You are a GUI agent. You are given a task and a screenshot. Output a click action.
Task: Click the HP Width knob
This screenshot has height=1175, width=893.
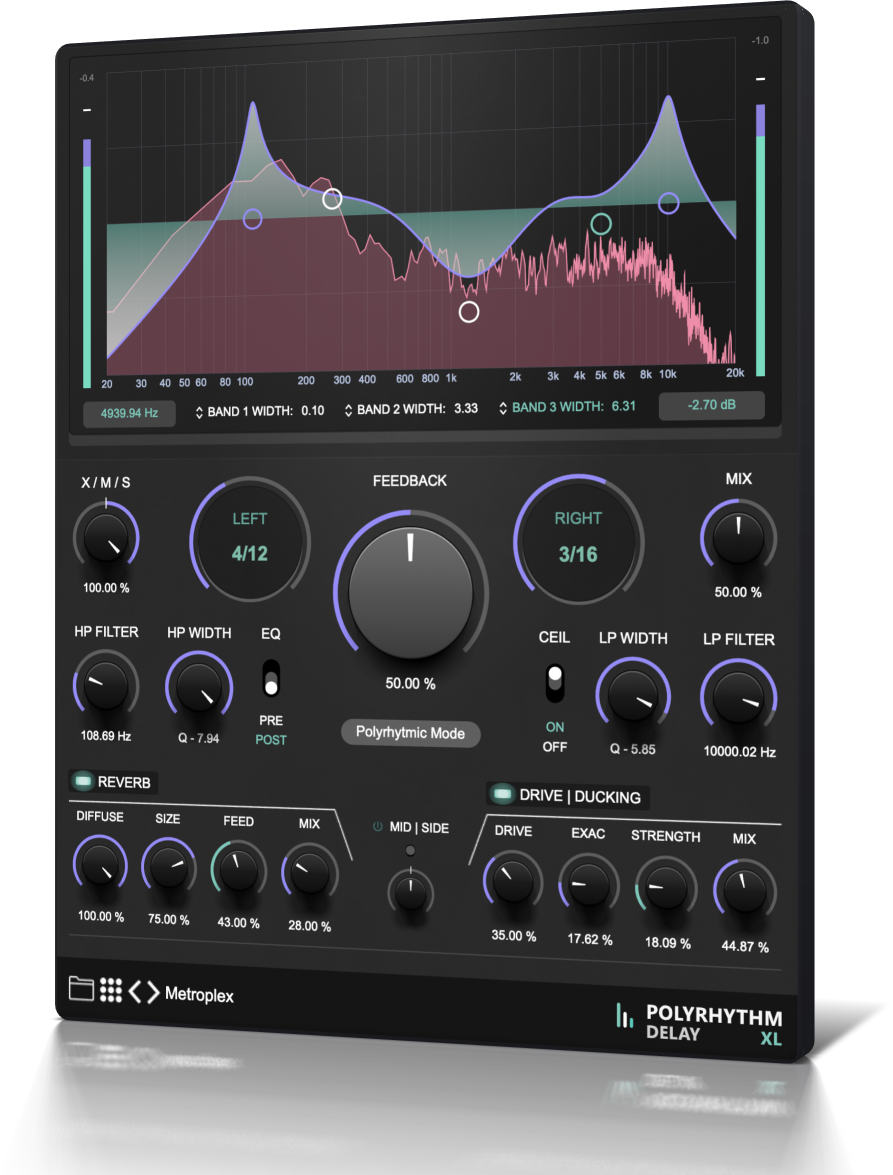tap(199, 687)
